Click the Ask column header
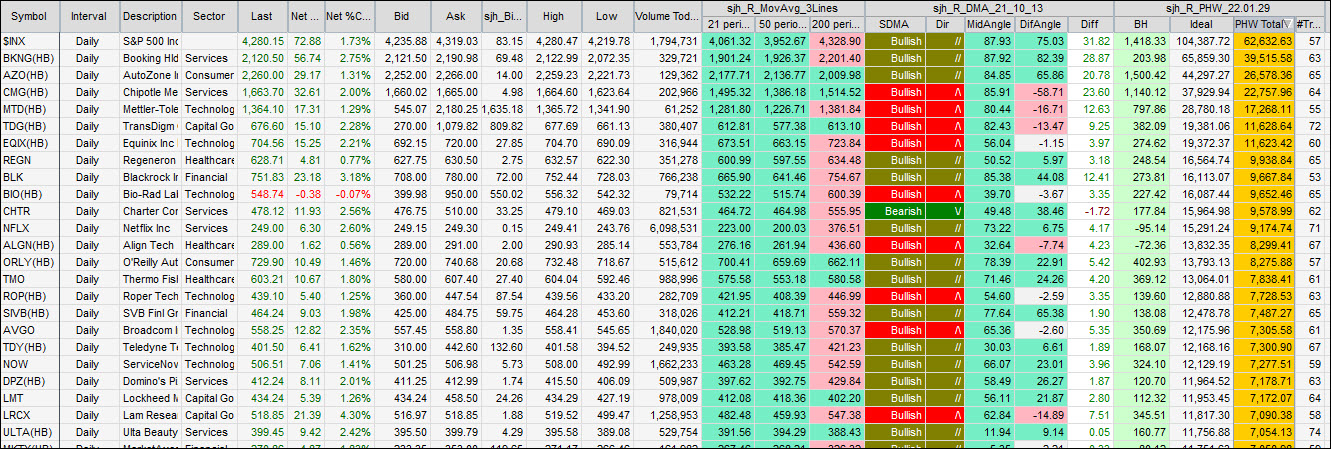This screenshot has height=449, width=1331. [456, 16]
